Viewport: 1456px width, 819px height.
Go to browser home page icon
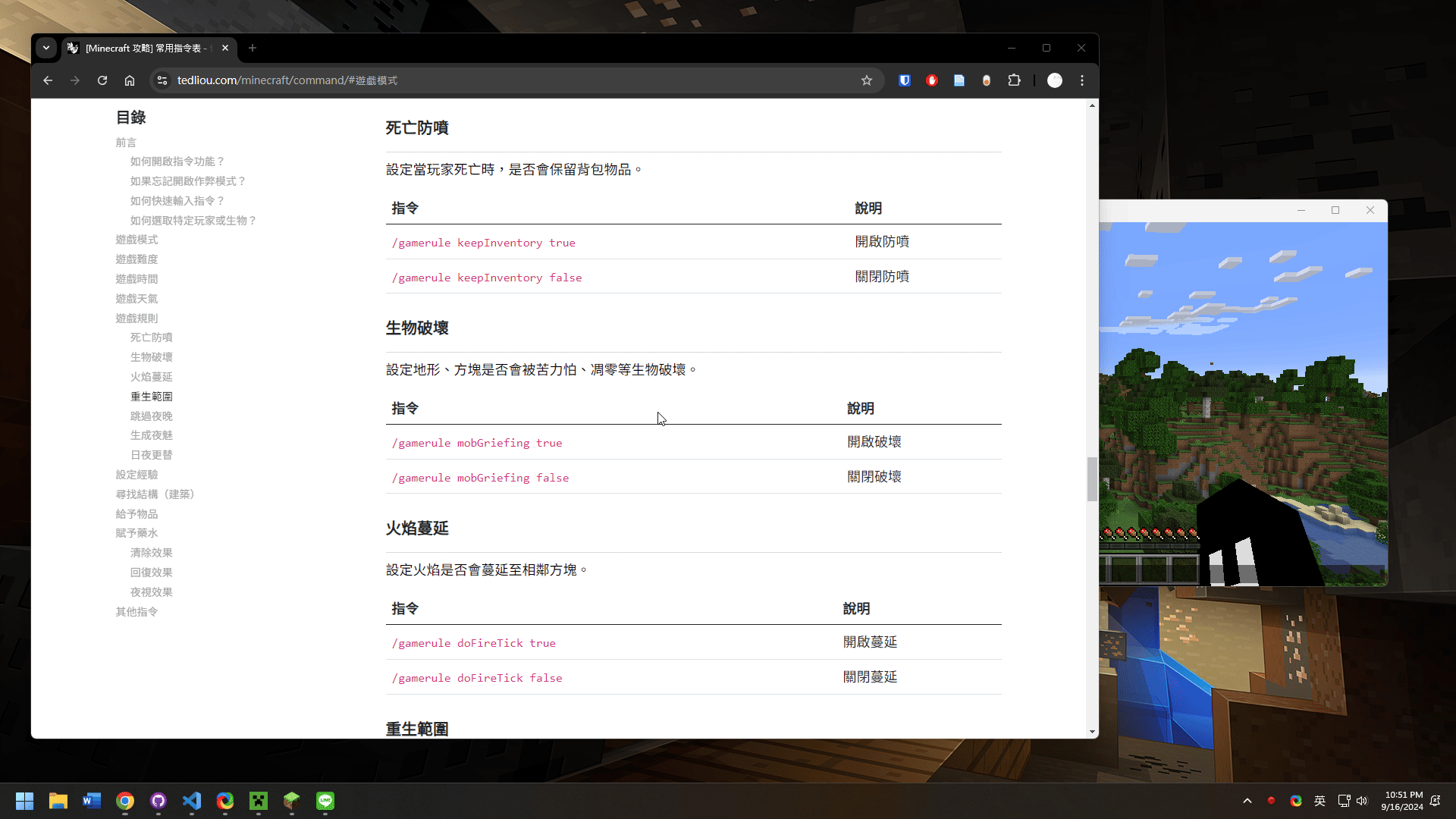pyautogui.click(x=130, y=80)
